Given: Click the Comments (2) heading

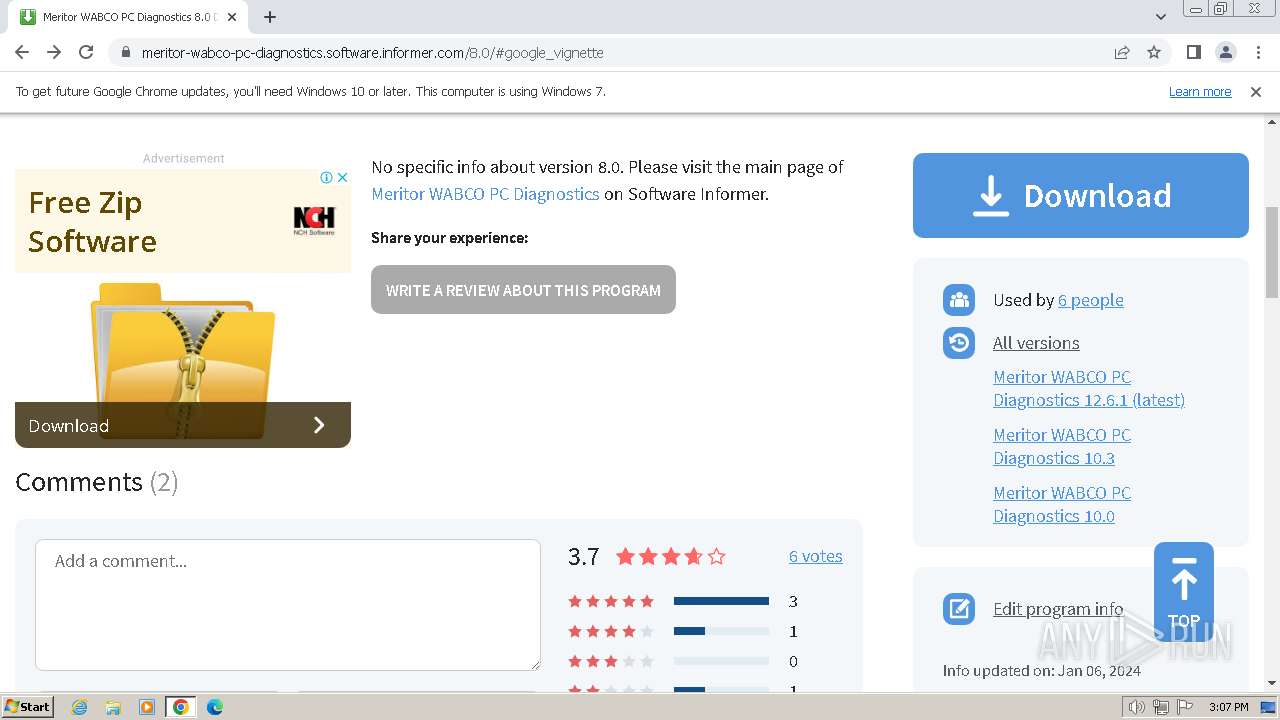Looking at the screenshot, I should point(97,482).
